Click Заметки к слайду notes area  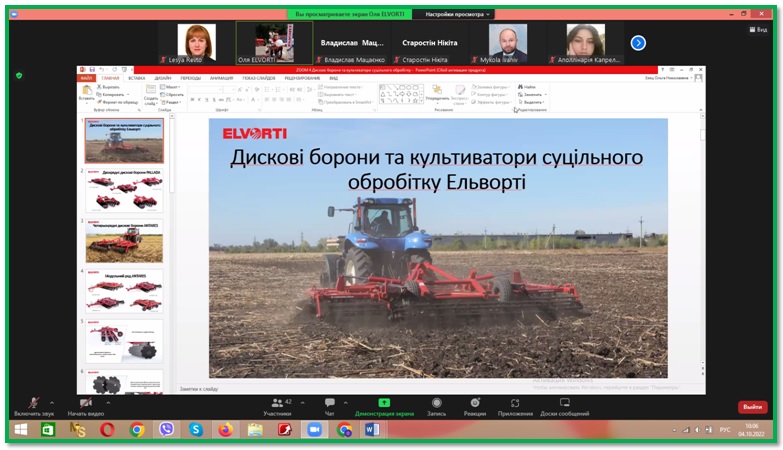coord(199,389)
